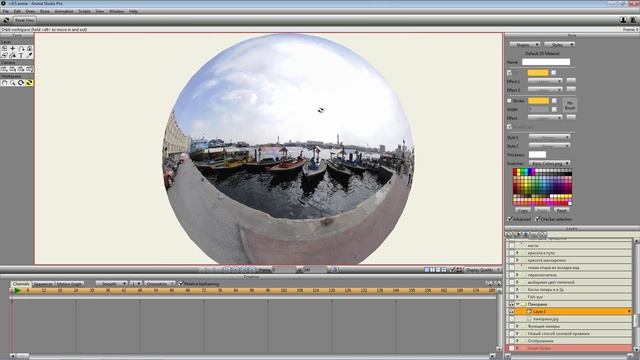The width and height of the screenshot is (640, 360).
Task: Open the Draw menu
Action: [31, 11]
